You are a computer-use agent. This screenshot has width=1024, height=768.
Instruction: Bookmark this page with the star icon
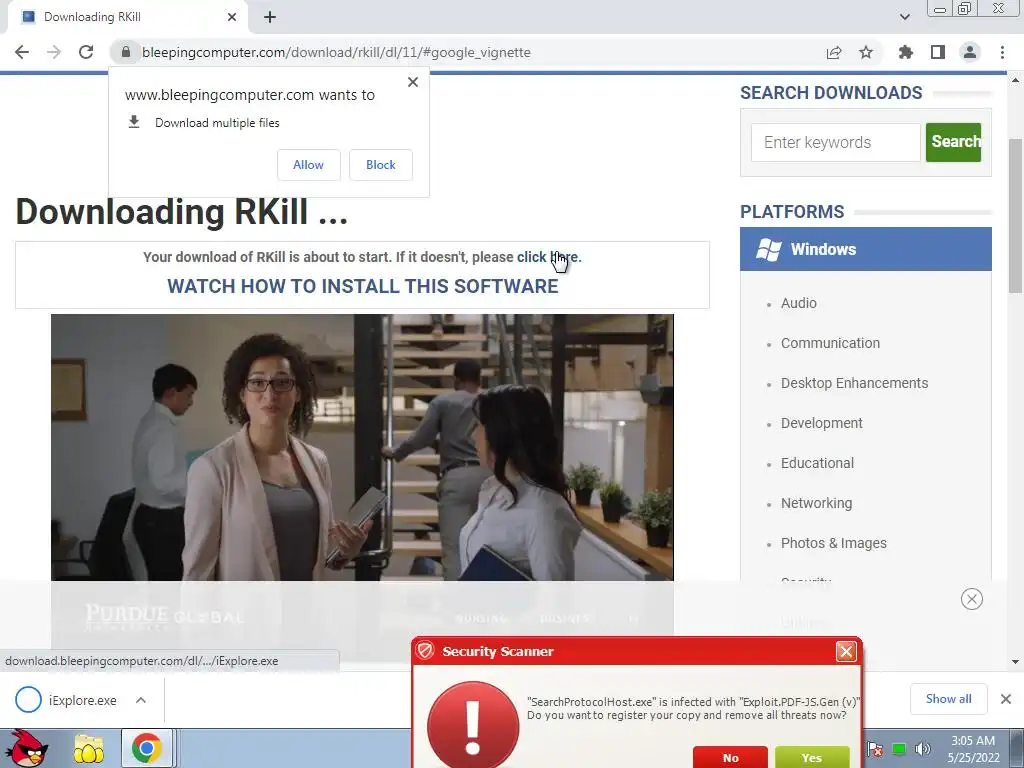tap(866, 52)
